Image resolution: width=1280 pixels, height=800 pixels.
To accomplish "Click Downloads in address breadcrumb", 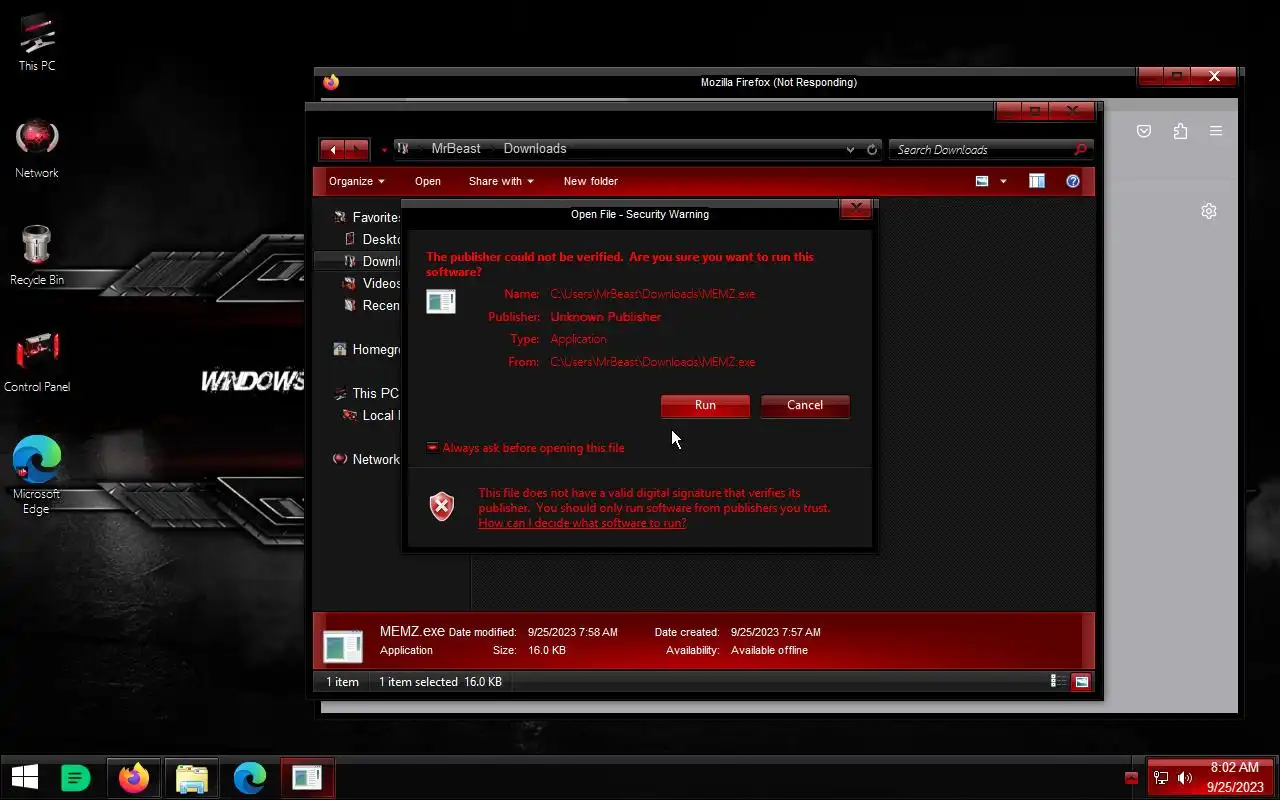I will [535, 148].
